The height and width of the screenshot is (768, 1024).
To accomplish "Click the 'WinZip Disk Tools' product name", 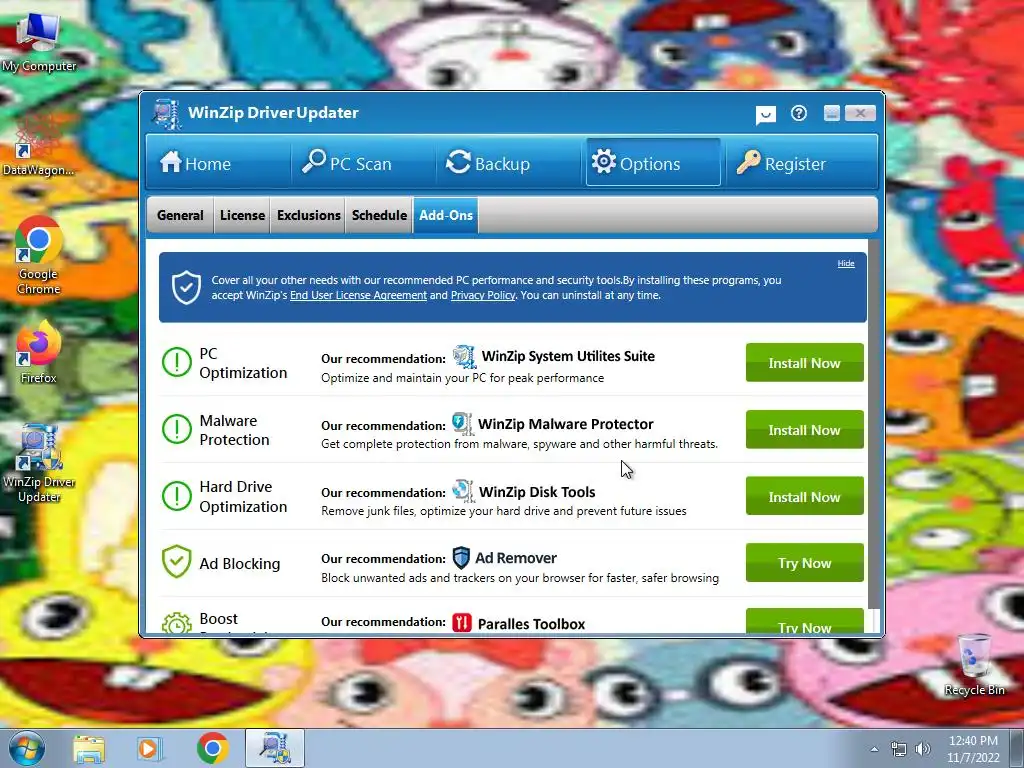I will coord(537,492).
